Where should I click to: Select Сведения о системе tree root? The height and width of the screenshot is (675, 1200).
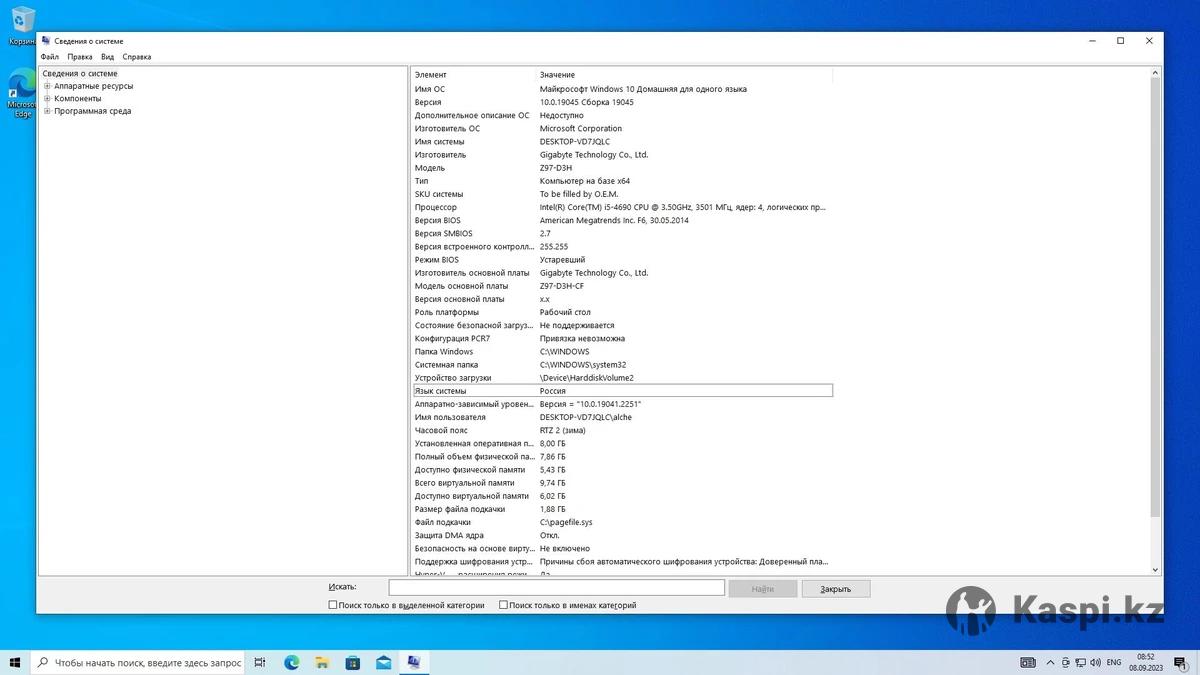80,74
